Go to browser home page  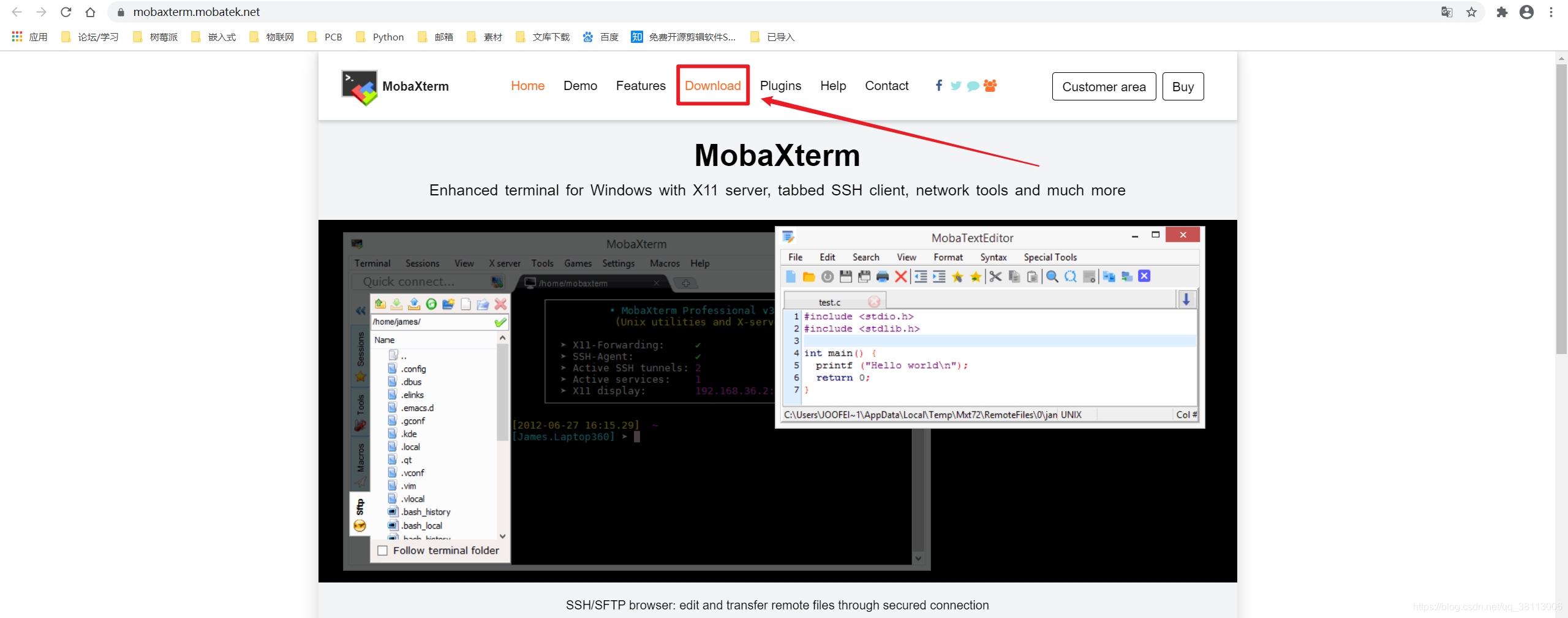point(90,12)
